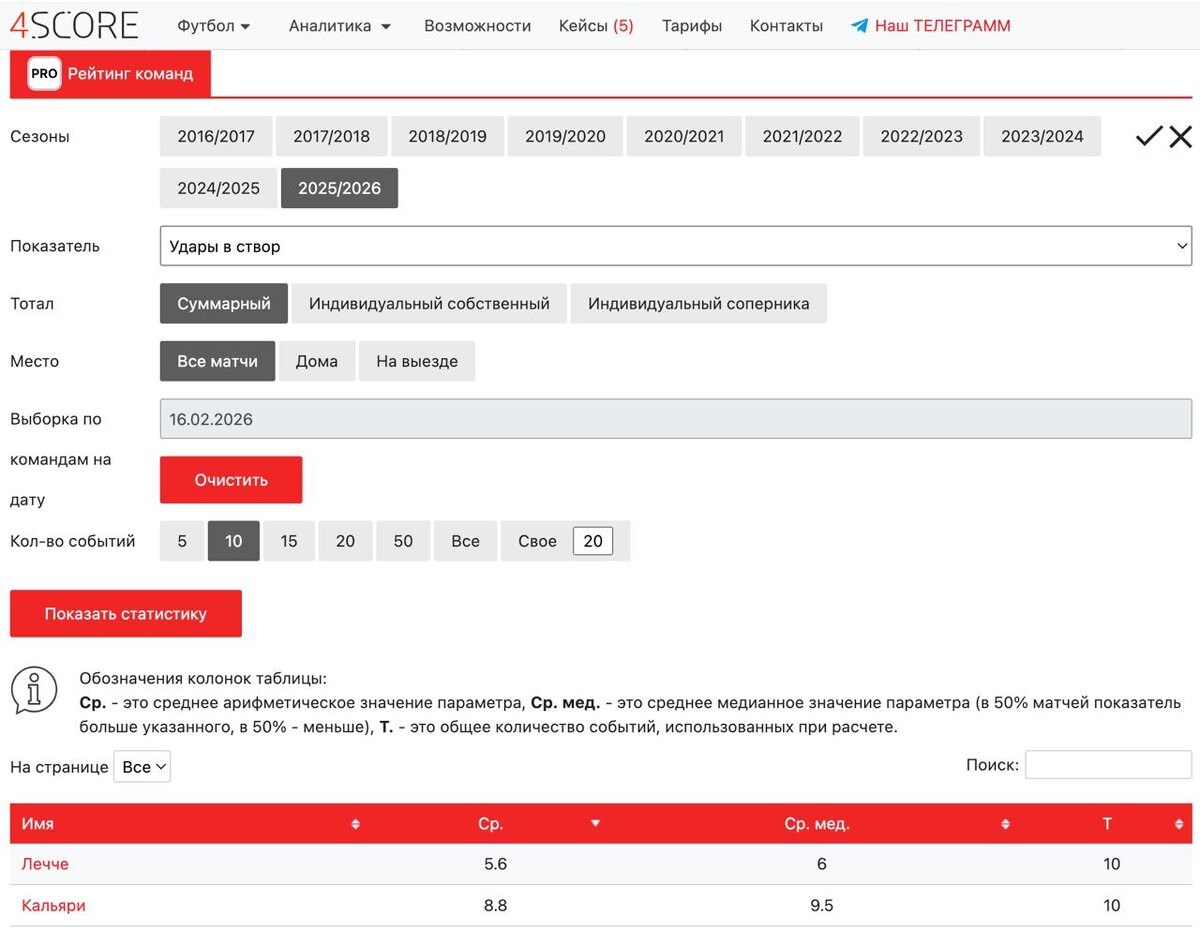Select Дома location filter
Image resolution: width=1200 pixels, height=932 pixels.
point(317,361)
